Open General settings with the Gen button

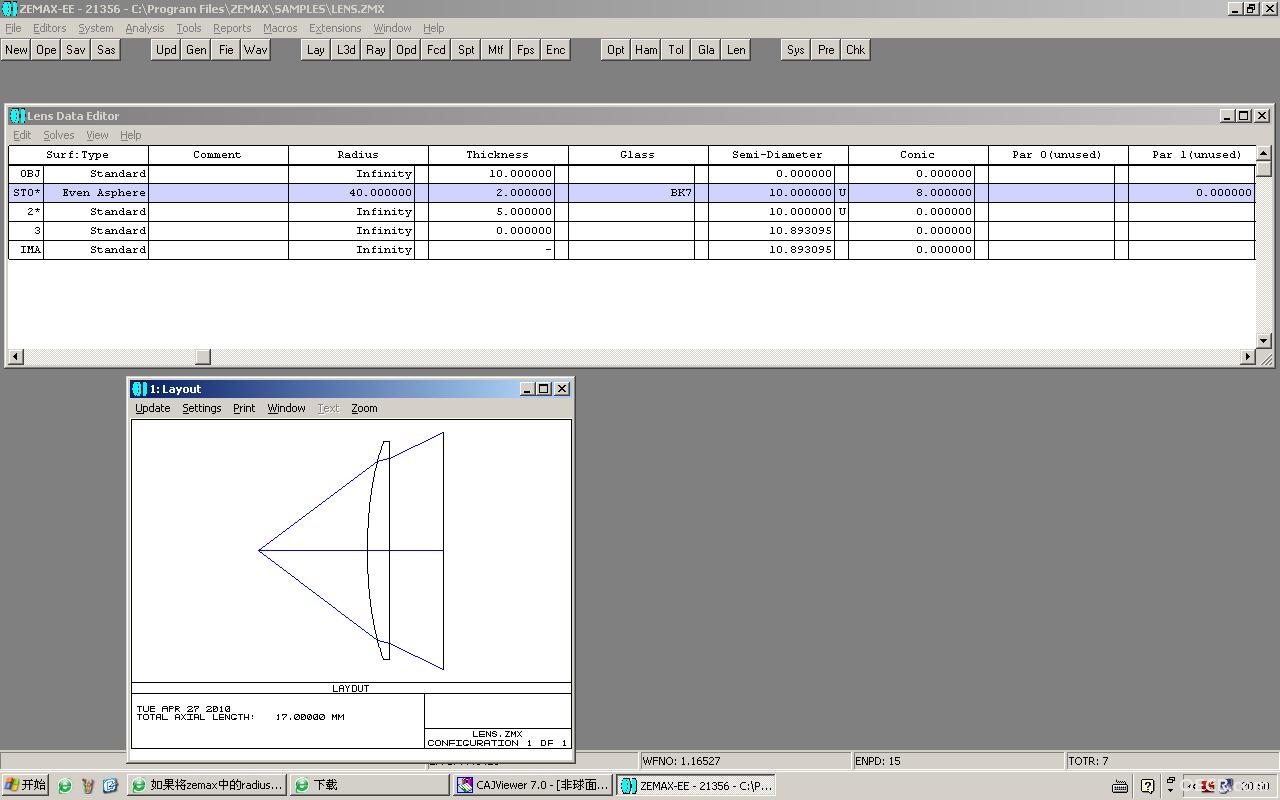pyautogui.click(x=196, y=50)
